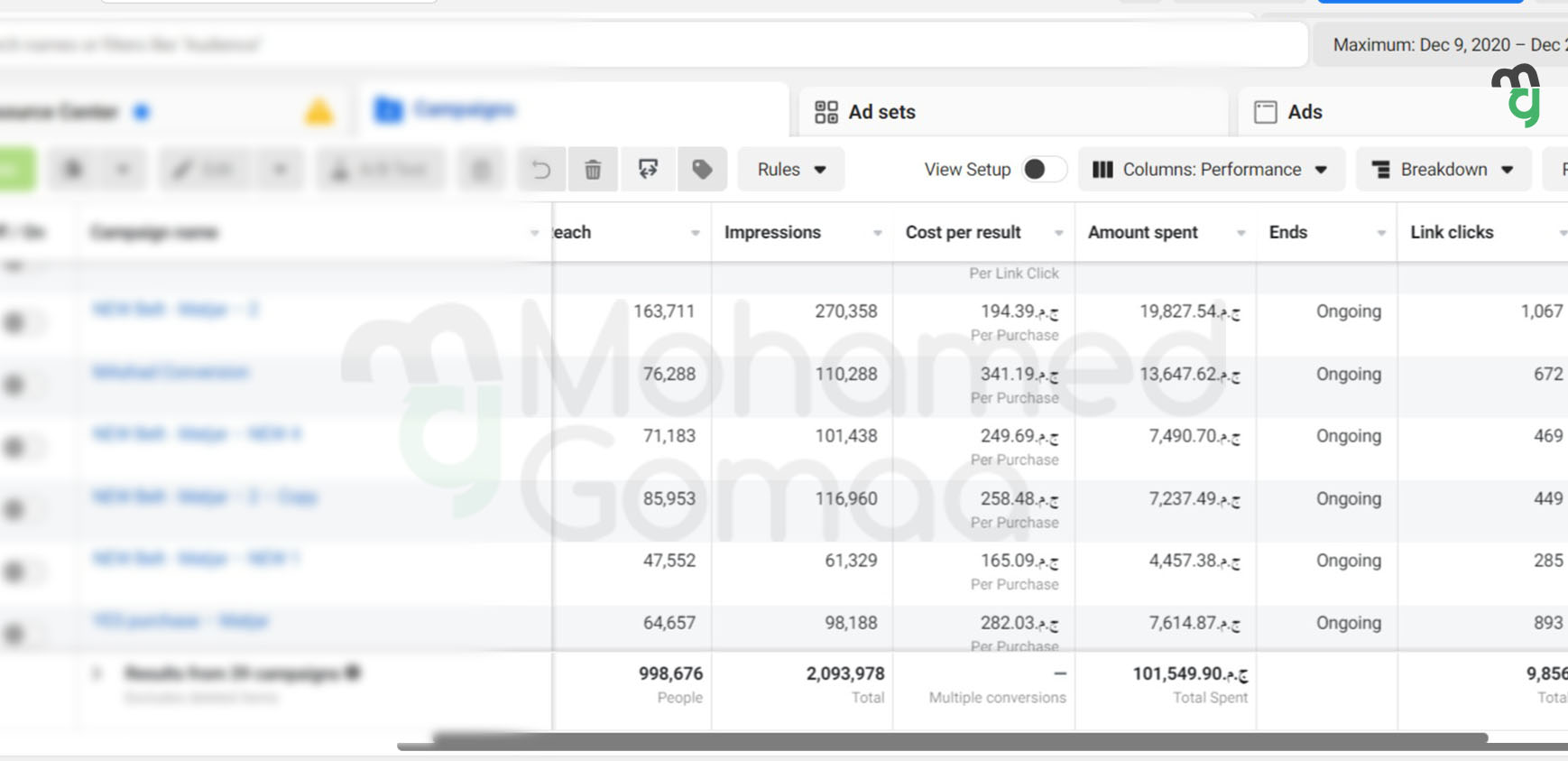1568x761 pixels.
Task: Click the Campaigns folder icon
Action: (389, 110)
